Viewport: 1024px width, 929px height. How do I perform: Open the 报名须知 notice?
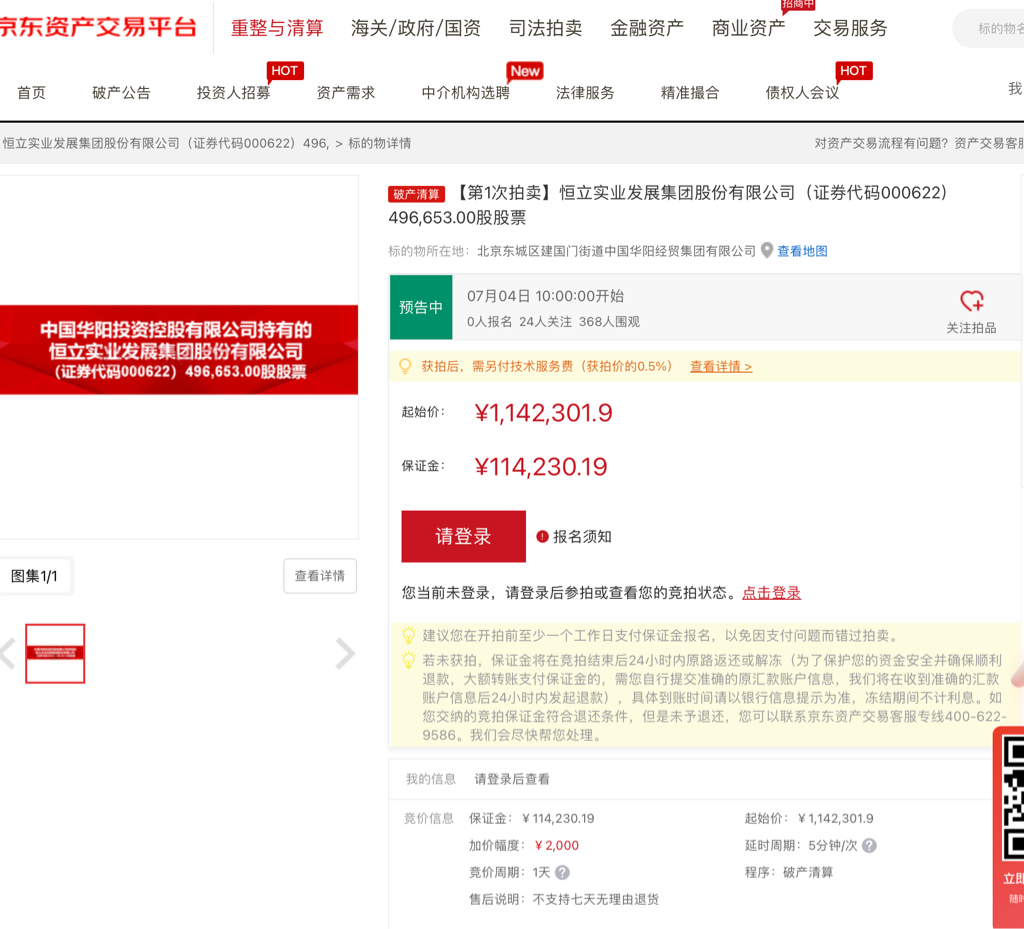click(x=583, y=537)
